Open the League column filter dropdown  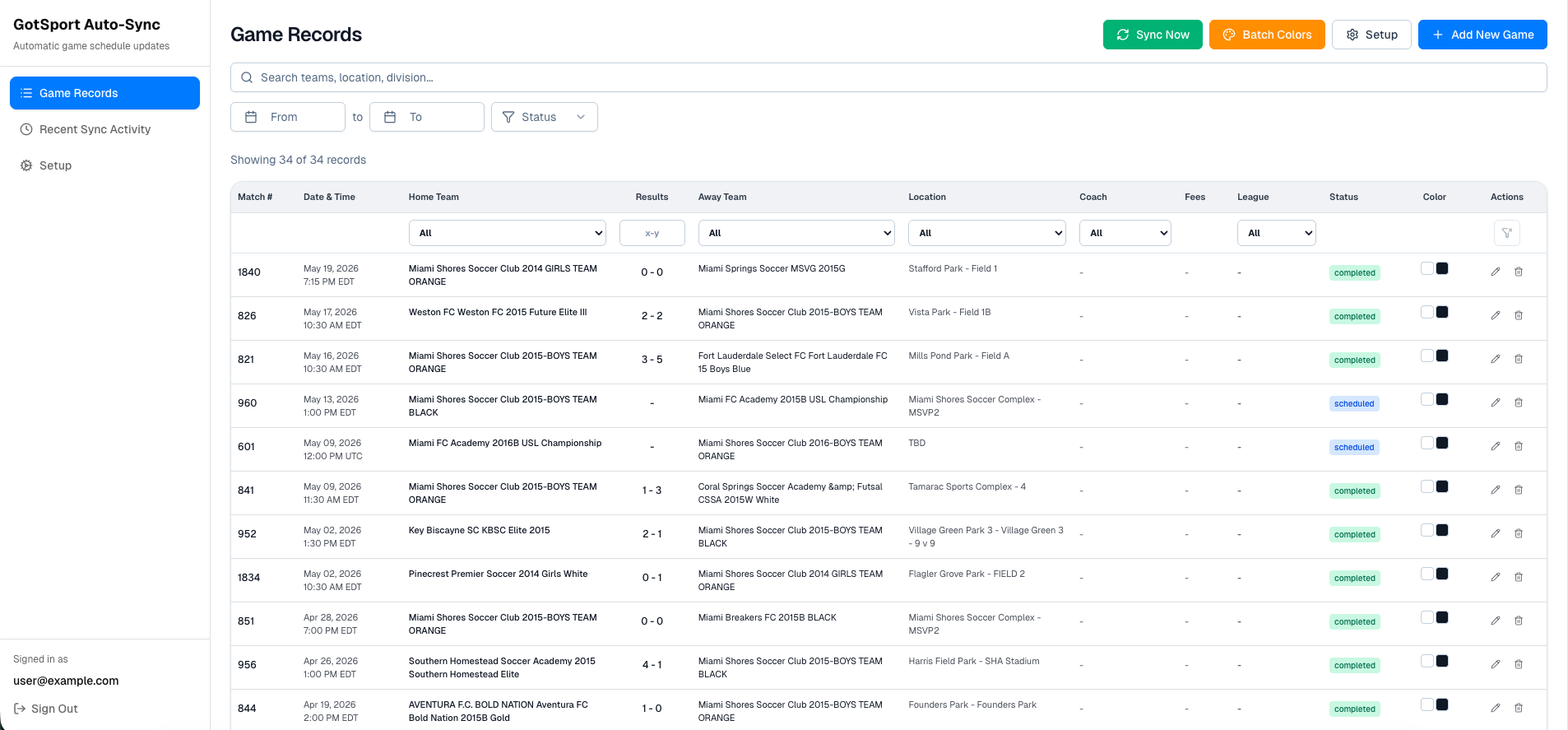(x=1277, y=233)
